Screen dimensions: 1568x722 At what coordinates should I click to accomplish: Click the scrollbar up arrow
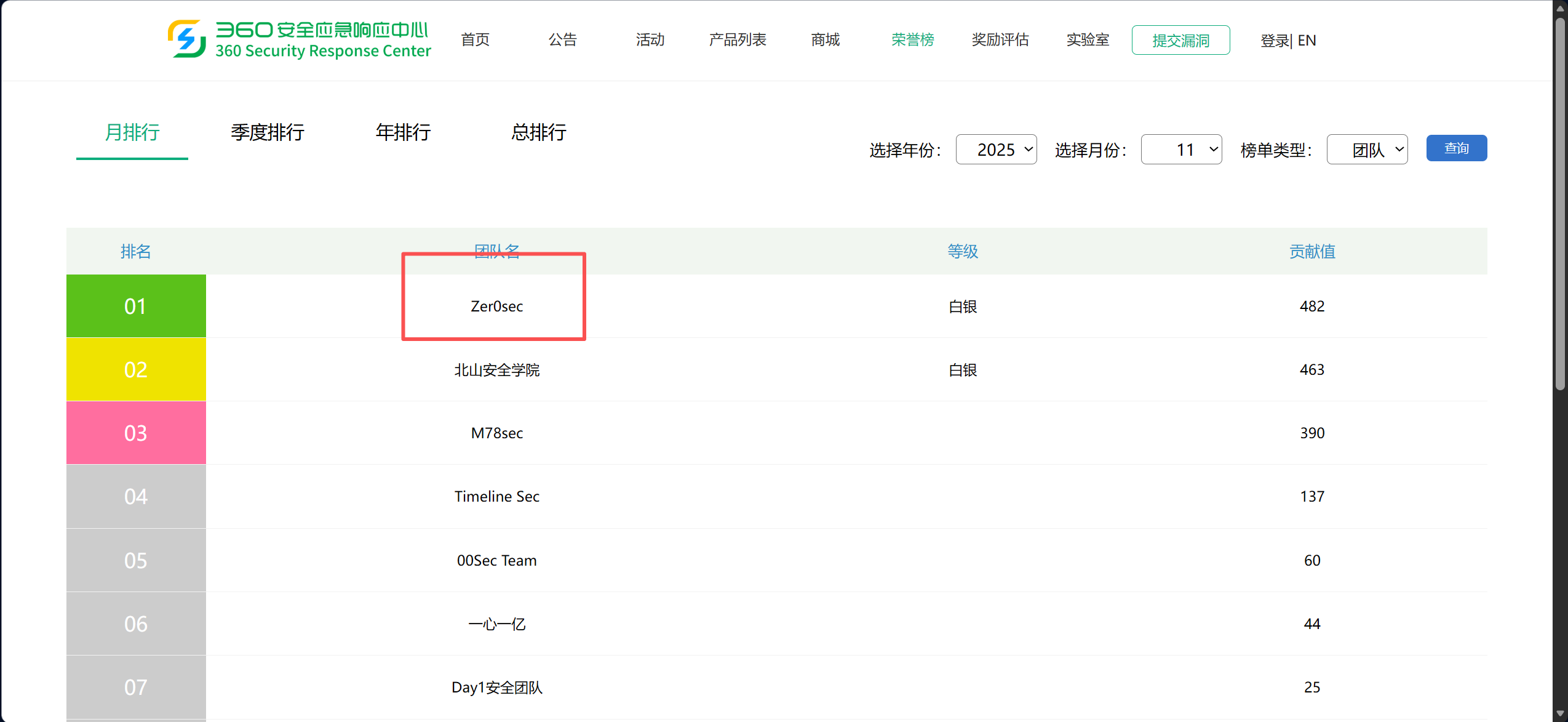tap(1560, 8)
